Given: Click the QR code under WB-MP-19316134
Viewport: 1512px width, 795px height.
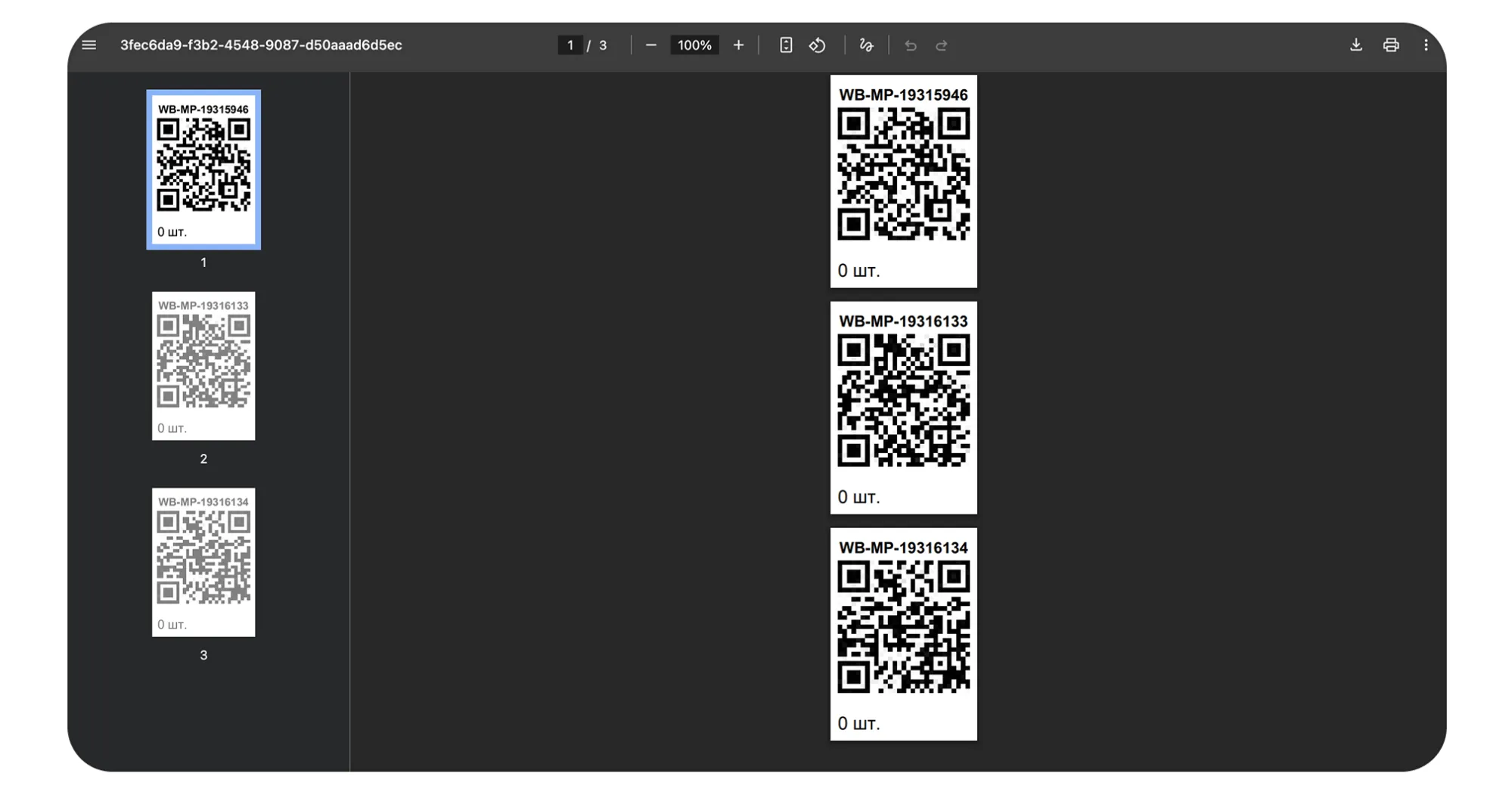Looking at the screenshot, I should click(x=903, y=627).
